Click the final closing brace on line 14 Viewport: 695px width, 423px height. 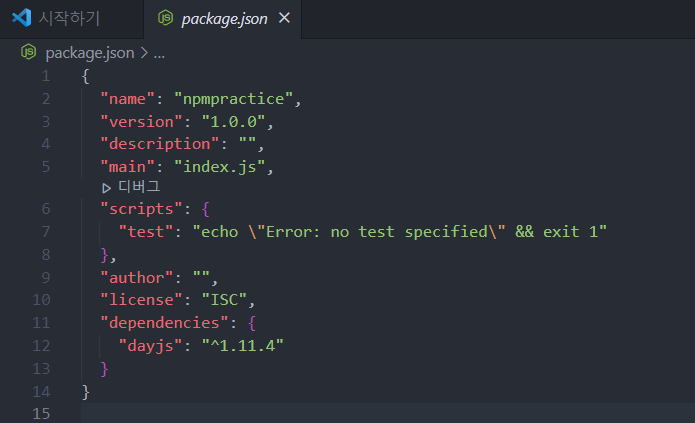tap(86, 392)
